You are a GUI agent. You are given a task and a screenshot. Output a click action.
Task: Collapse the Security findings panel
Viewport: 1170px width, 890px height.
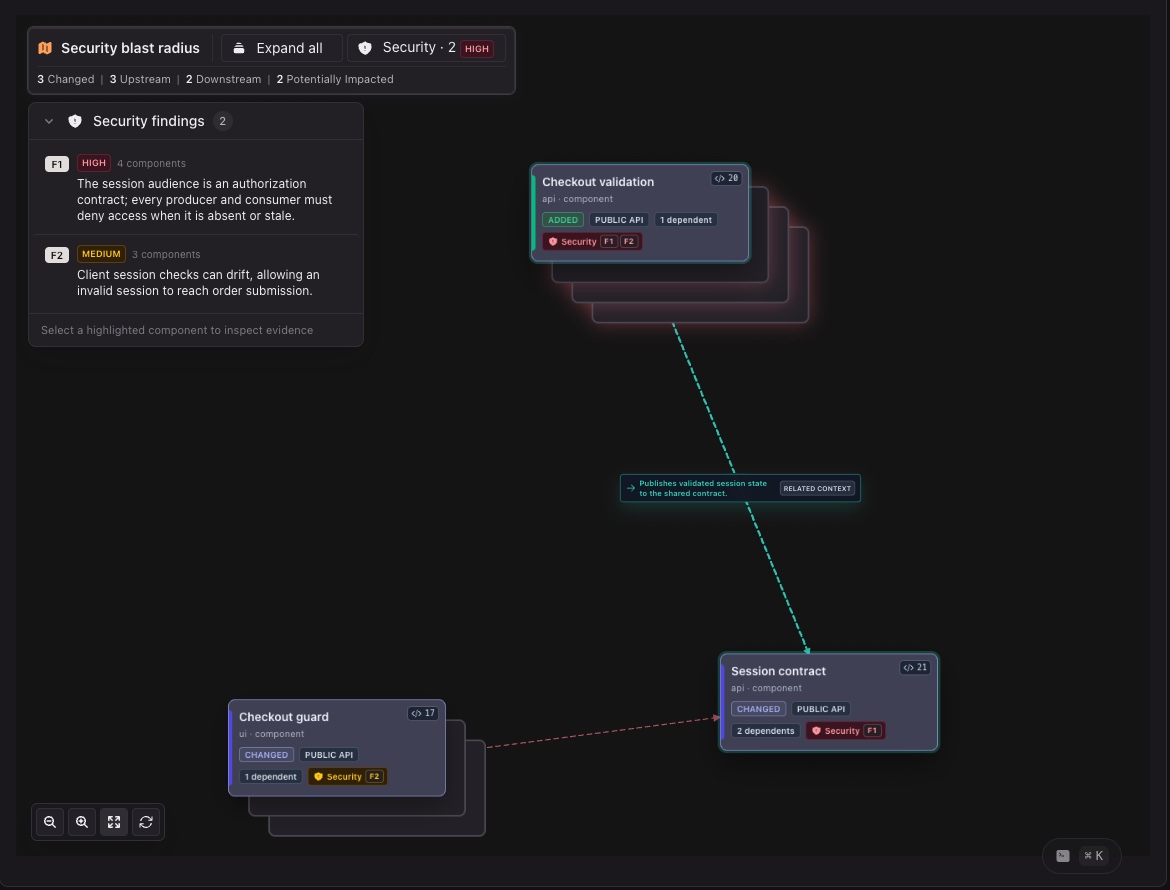pyautogui.click(x=49, y=121)
